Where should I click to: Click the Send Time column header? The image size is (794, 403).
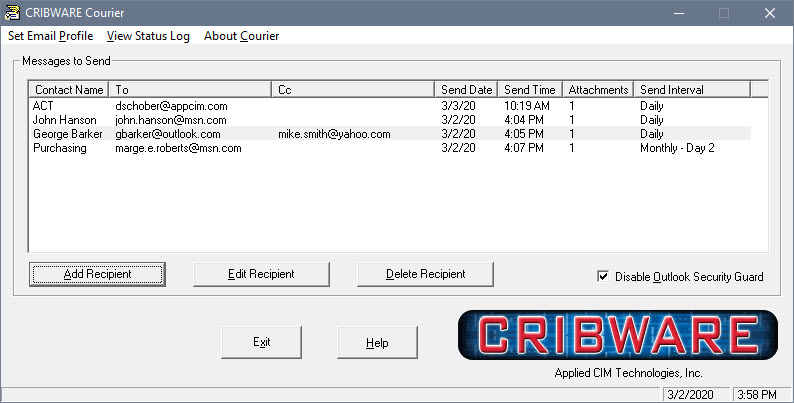[530, 90]
